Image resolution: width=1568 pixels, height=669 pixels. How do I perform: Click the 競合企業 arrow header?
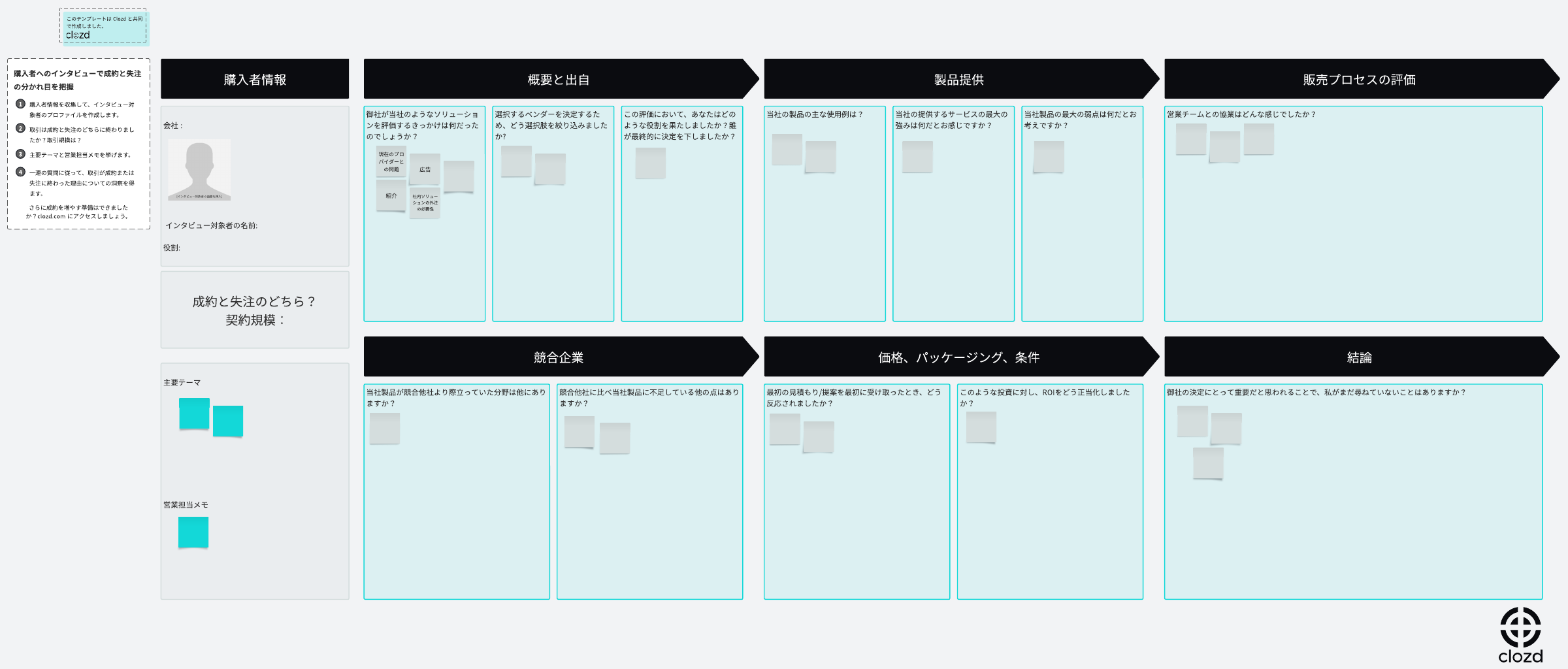tap(559, 357)
